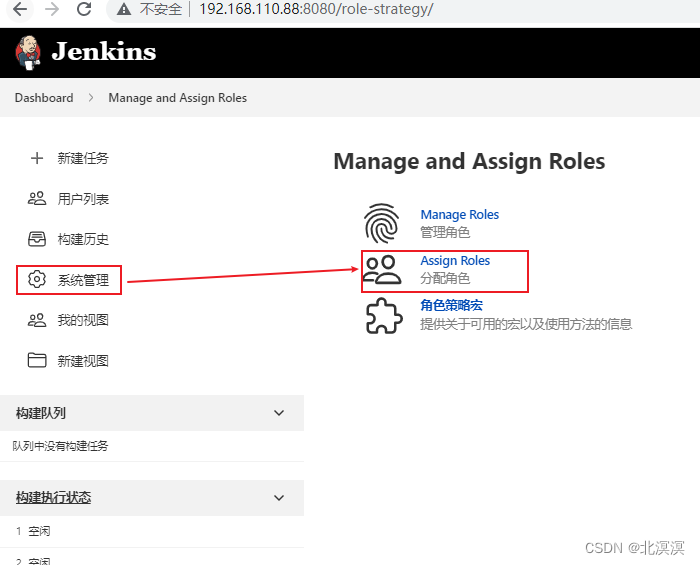Click the browser forward arrow
700x565 pixels.
(52, 8)
